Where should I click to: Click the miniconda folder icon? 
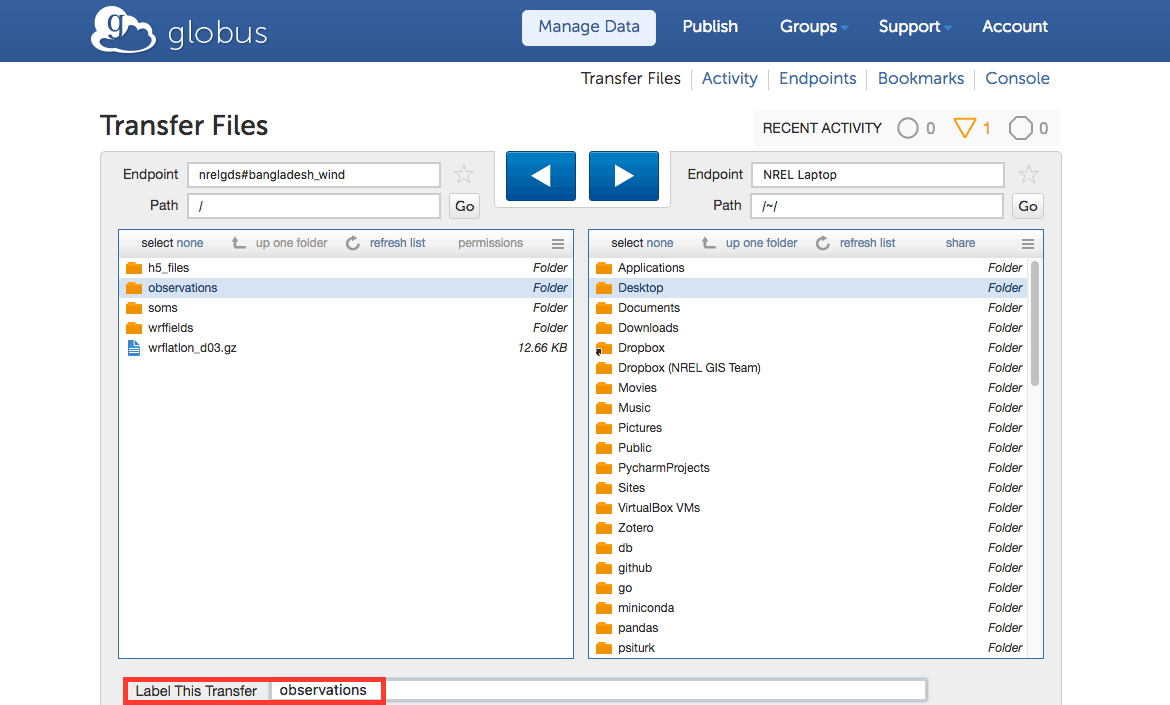[604, 608]
